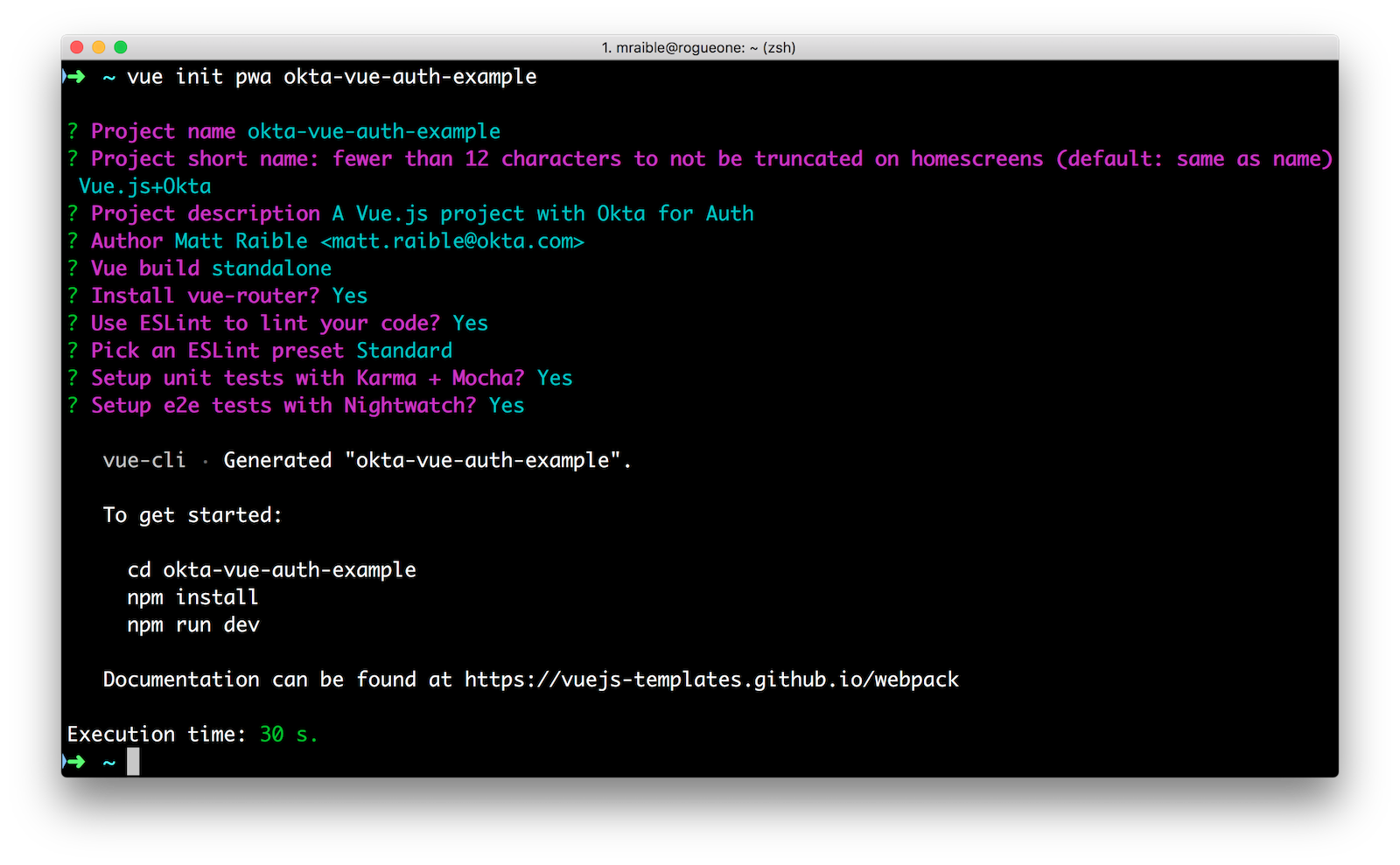Screen dimensions: 1400x865
Task: Open the vuejs-templates.github.io/webpack URL
Action: tap(711, 680)
